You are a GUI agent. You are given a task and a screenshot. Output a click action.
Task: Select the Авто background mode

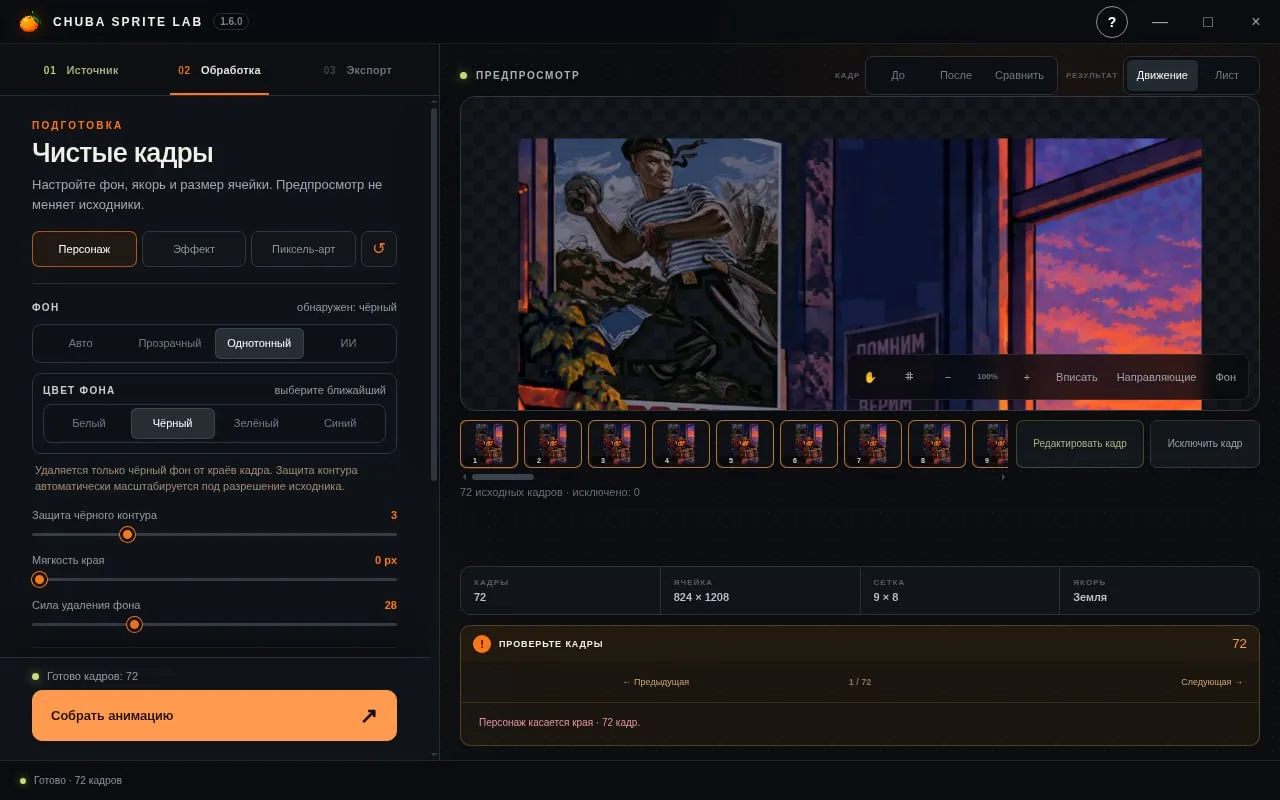click(x=81, y=343)
